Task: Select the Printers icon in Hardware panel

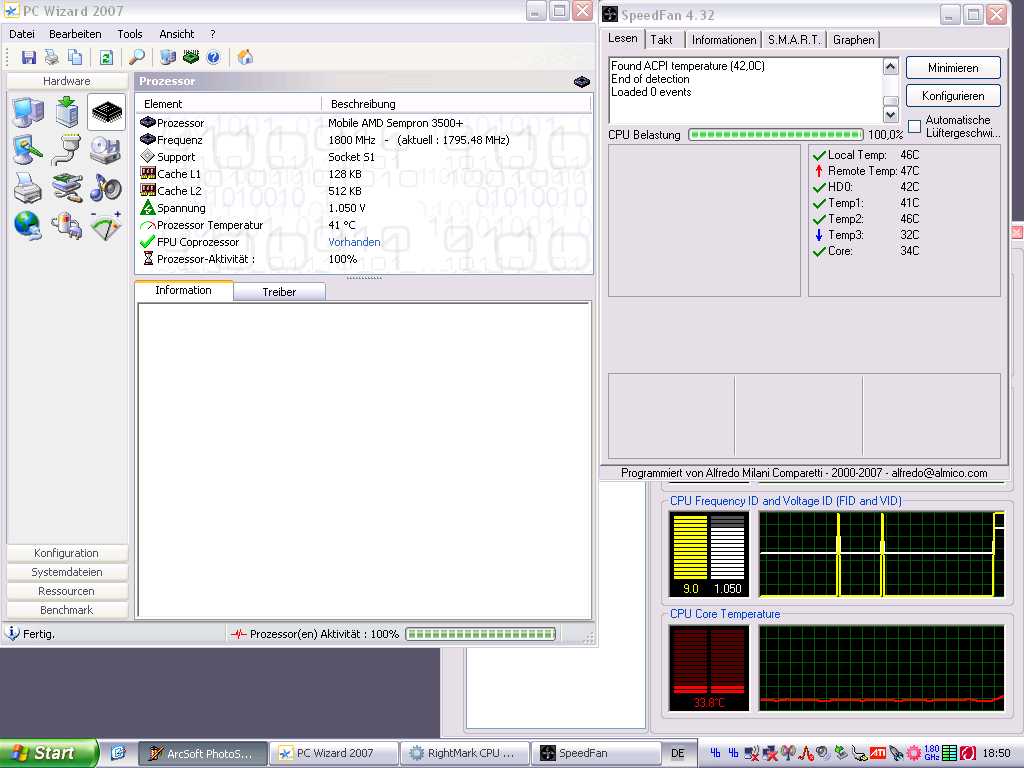Action: (28, 189)
